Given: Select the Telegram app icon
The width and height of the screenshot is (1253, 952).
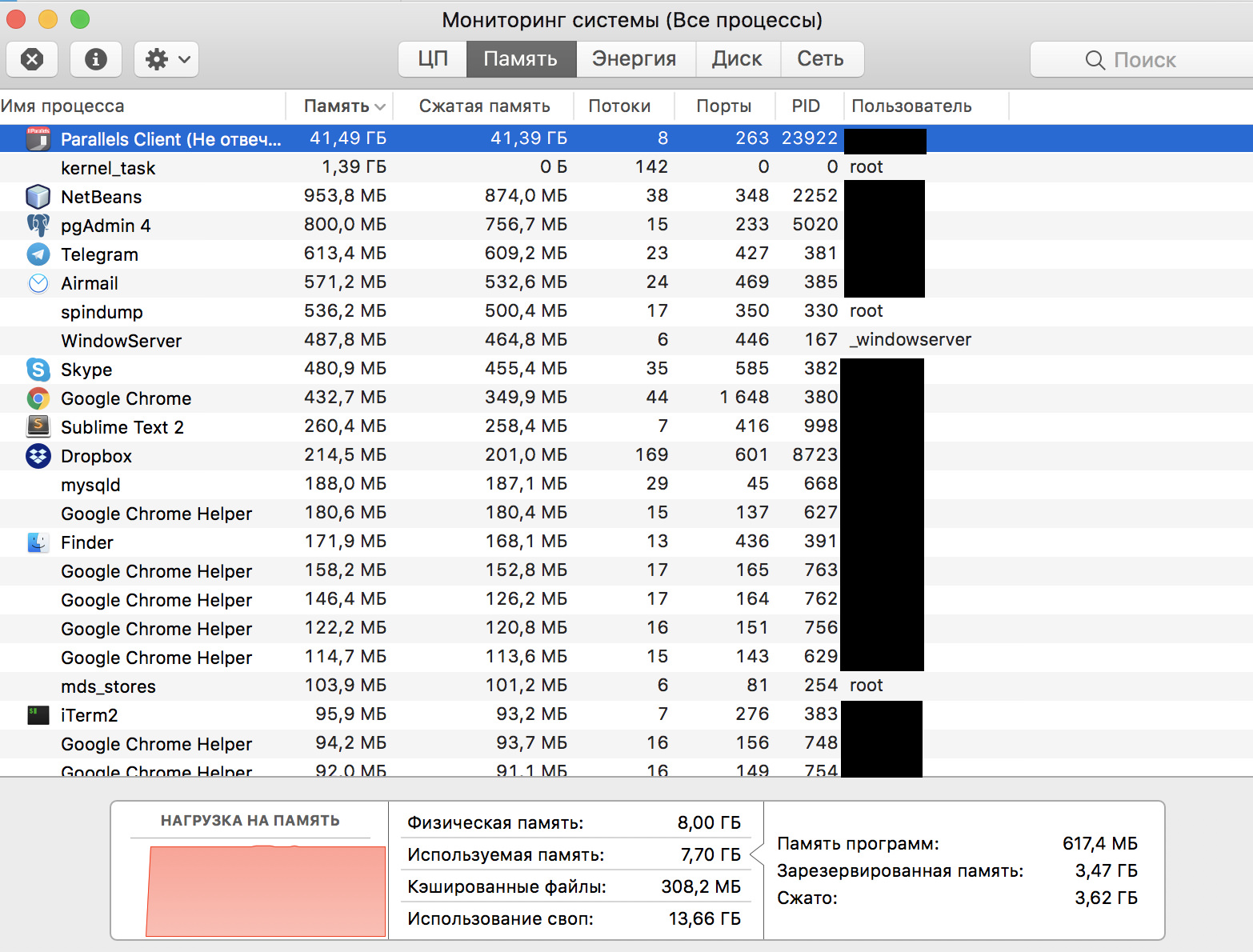Looking at the screenshot, I should coord(38,254).
